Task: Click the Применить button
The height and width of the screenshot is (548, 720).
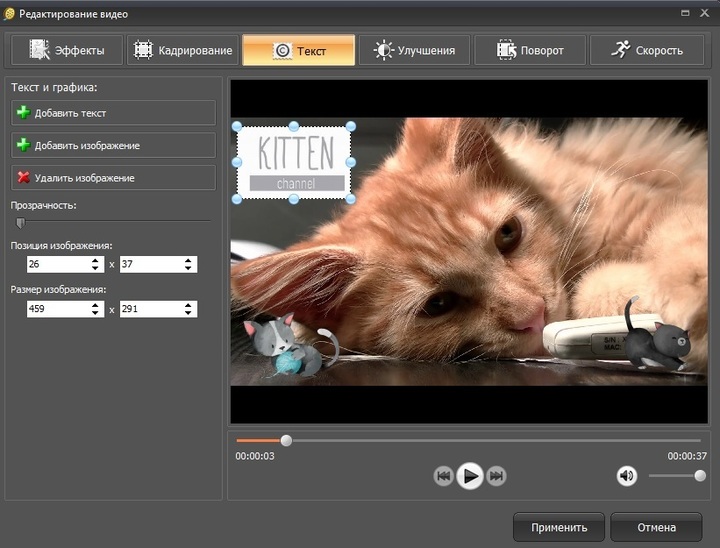Action: 558,527
